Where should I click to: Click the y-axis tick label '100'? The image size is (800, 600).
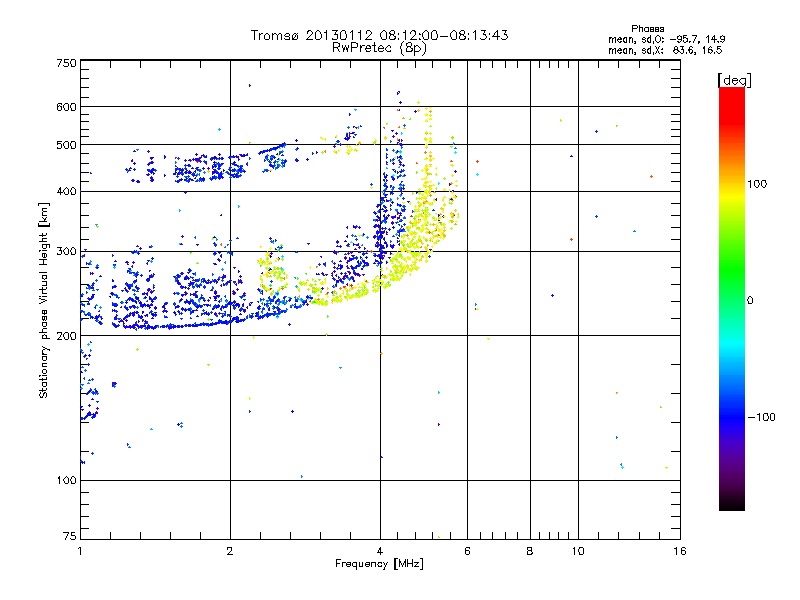pyautogui.click(x=66, y=481)
